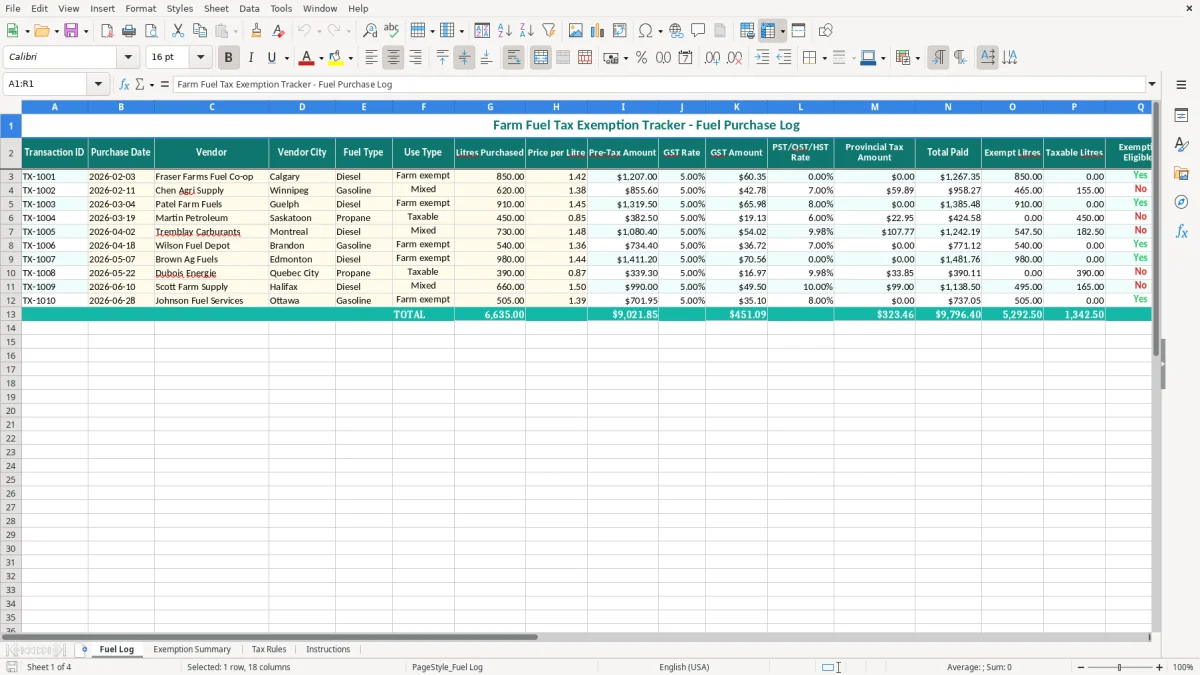Click the Cut scissors icon
Viewport: 1200px width, 675px height.
(x=178, y=31)
